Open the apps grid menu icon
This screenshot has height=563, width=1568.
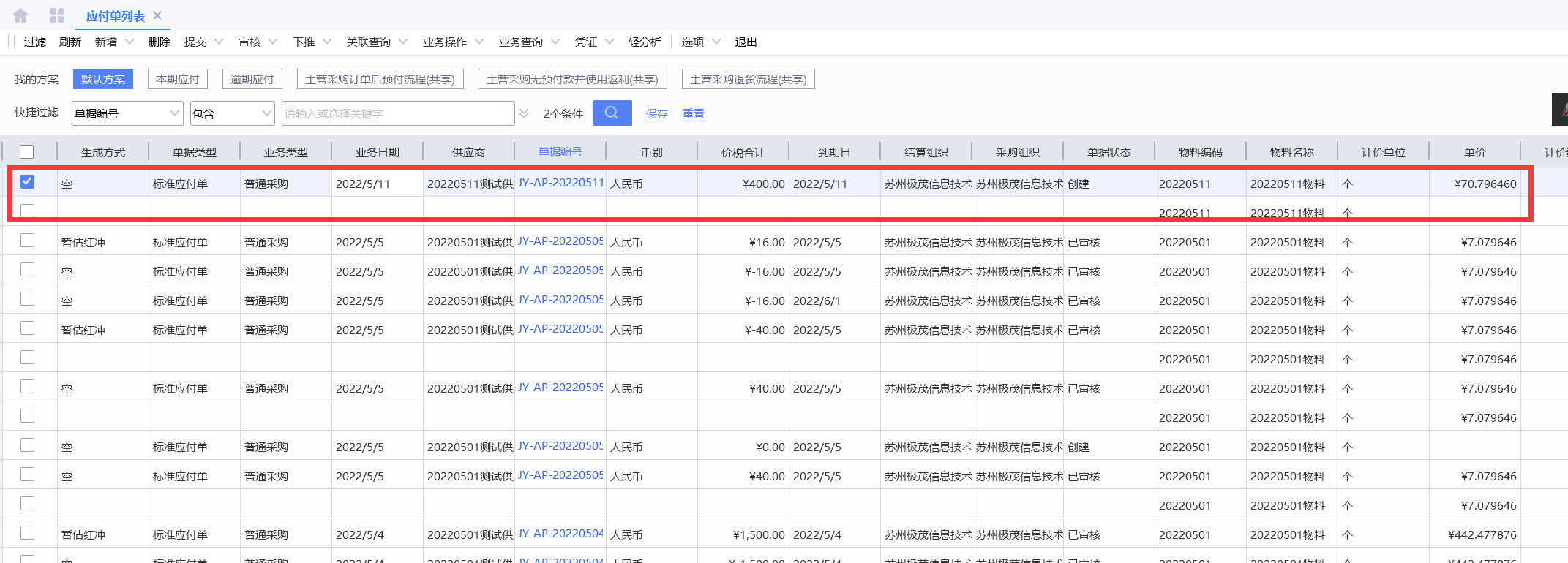(x=57, y=15)
